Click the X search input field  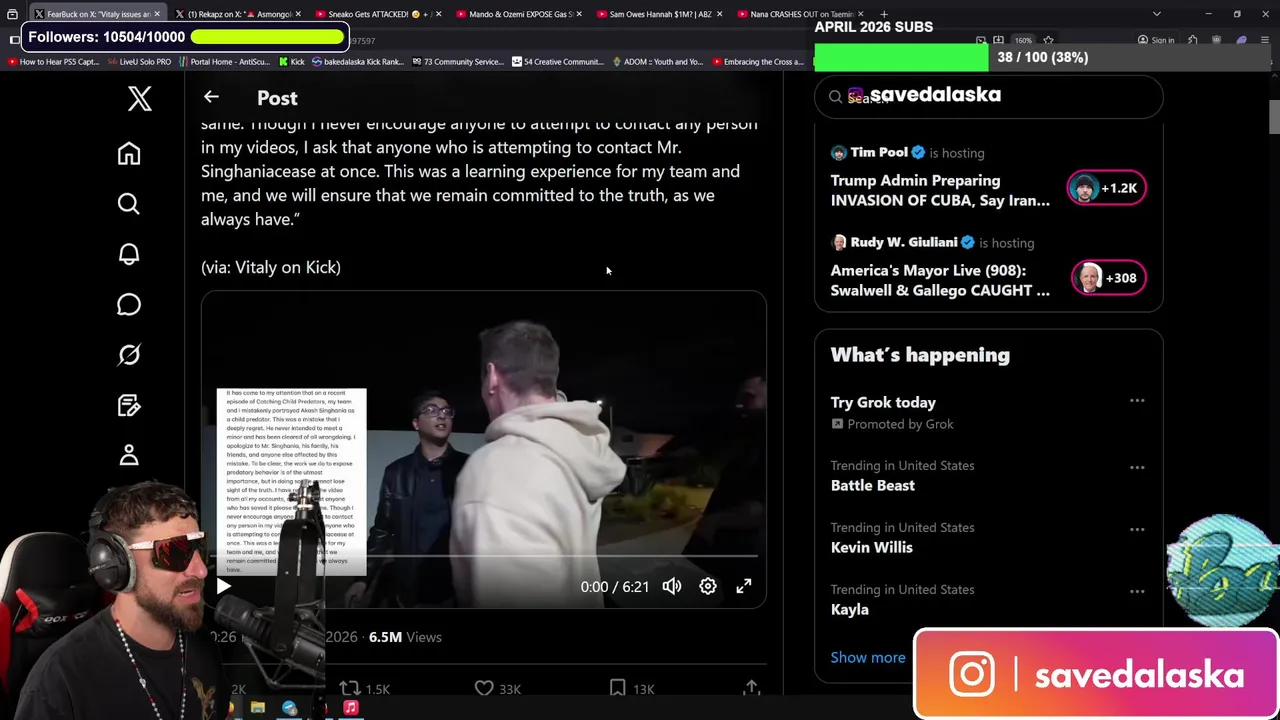[989, 96]
